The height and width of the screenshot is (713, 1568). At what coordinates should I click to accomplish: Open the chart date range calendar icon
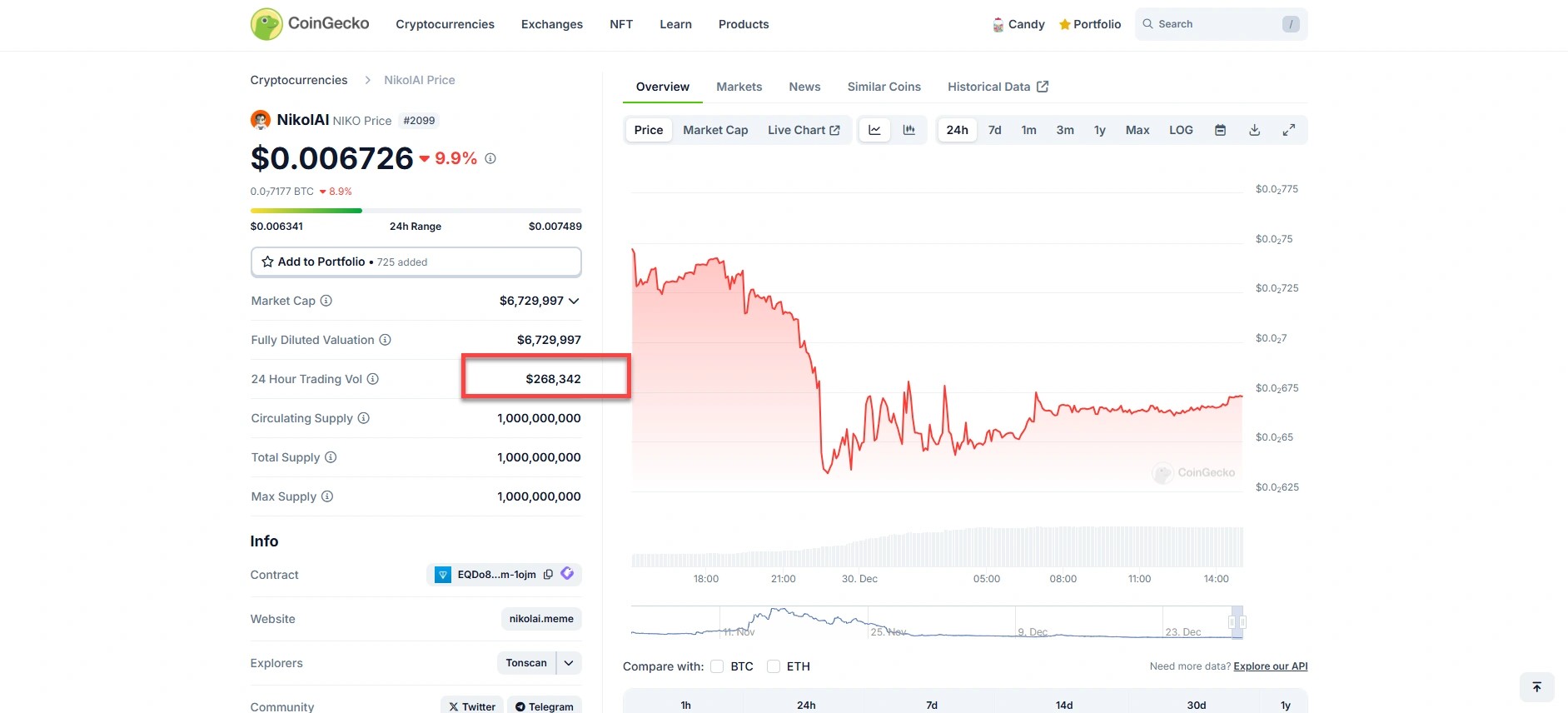1220,130
